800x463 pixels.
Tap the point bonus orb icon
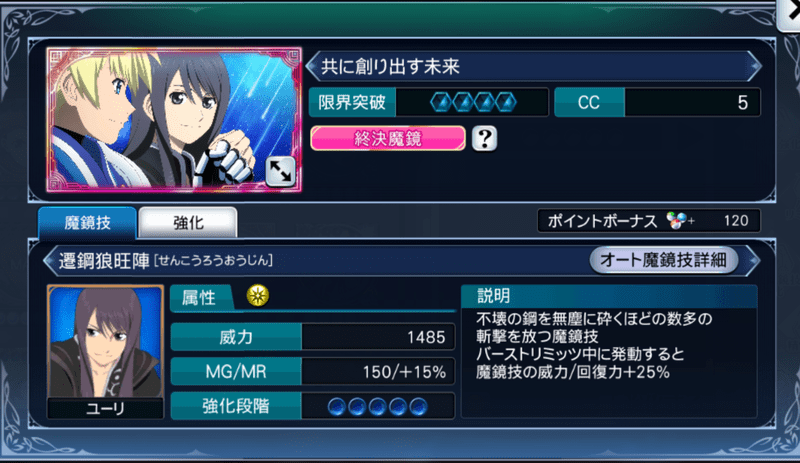point(677,221)
